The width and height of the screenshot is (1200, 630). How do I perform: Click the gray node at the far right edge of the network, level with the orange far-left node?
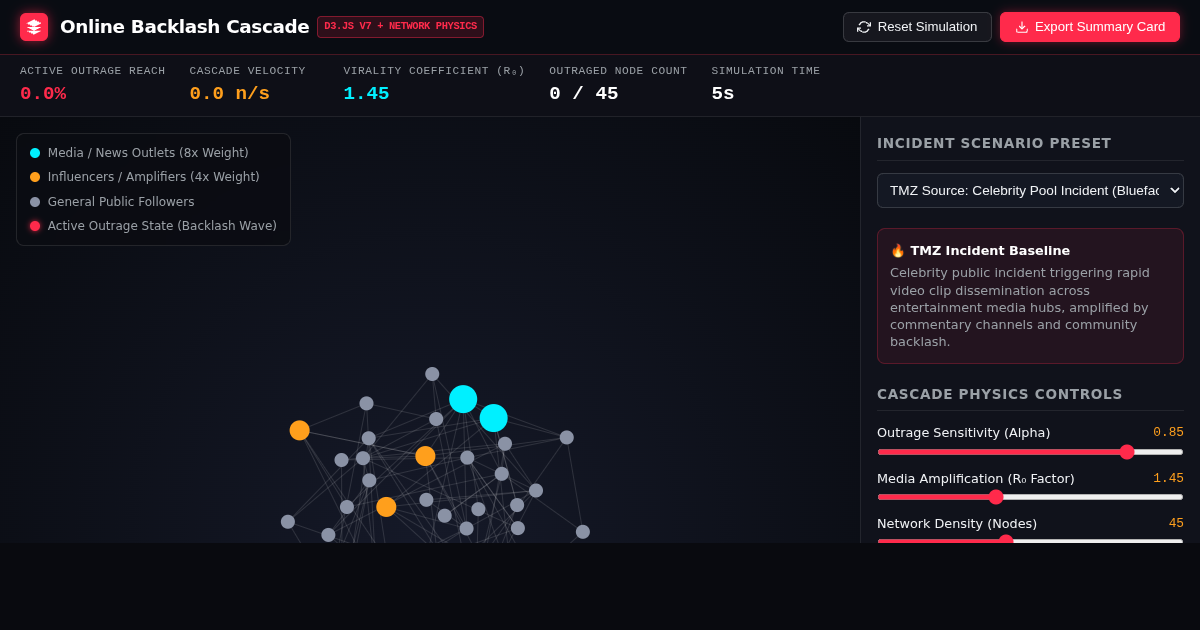coord(567,437)
